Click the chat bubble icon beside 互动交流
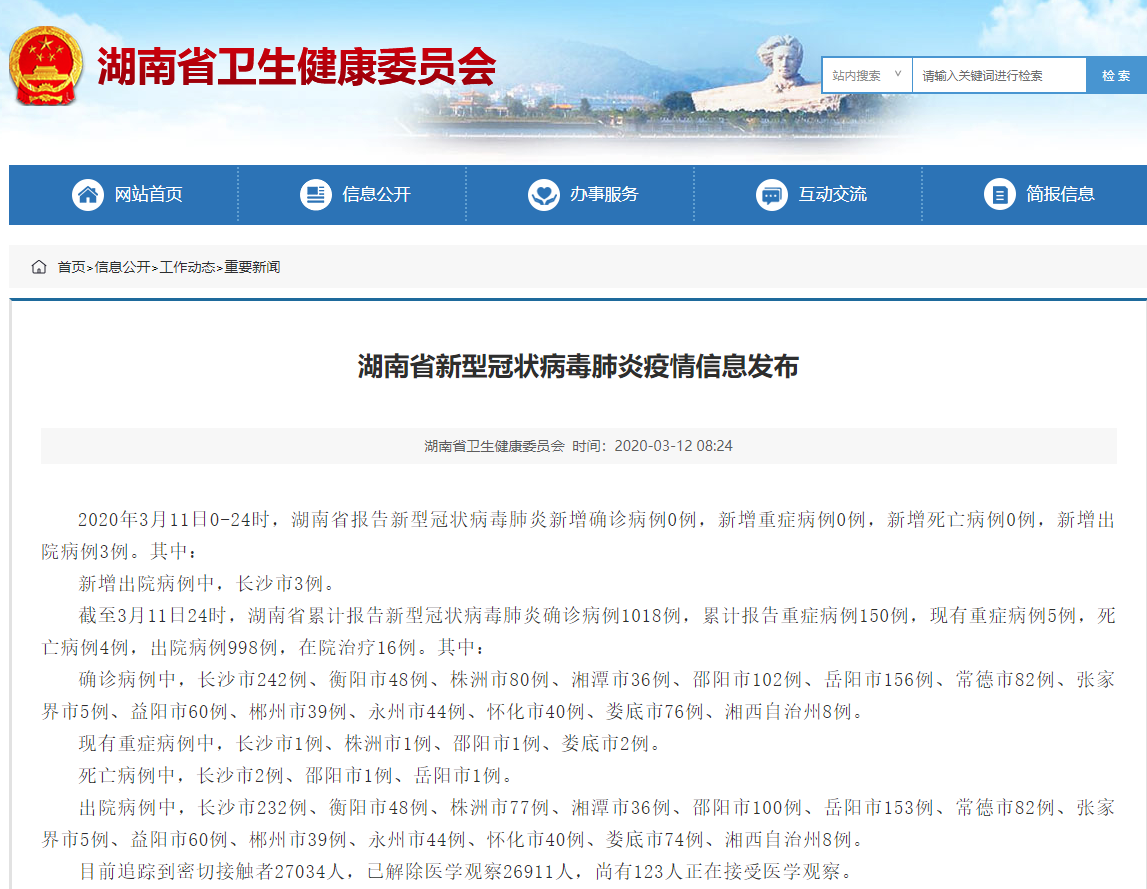1147x889 pixels. pos(772,194)
